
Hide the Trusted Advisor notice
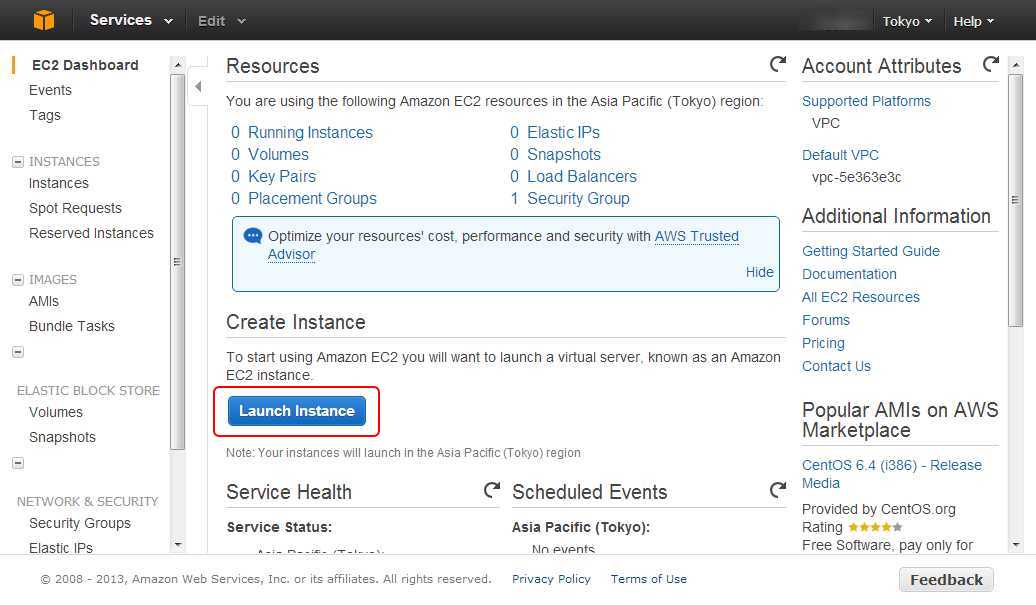pyautogui.click(x=759, y=272)
